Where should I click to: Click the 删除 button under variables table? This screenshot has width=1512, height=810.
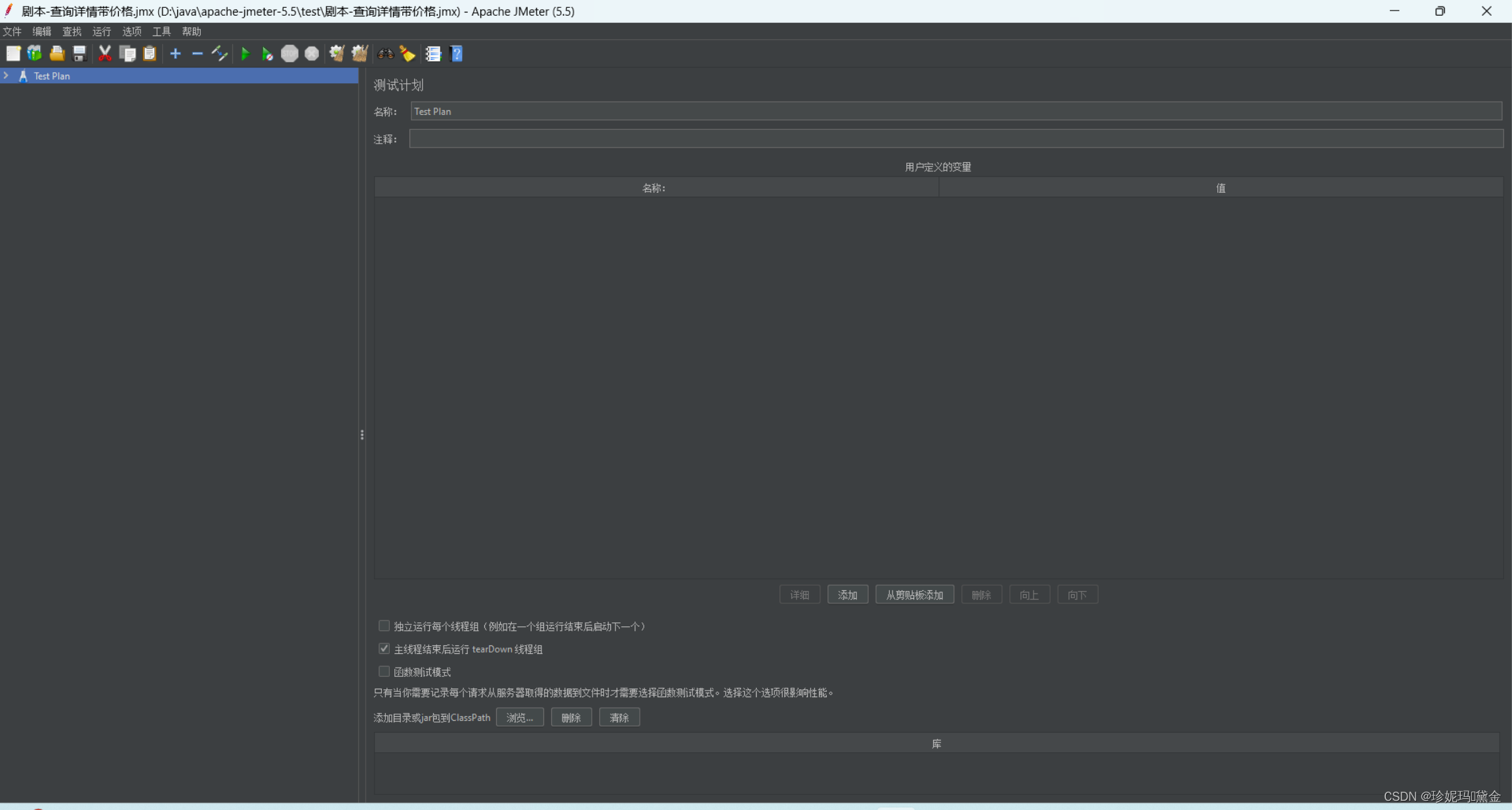pos(982,595)
